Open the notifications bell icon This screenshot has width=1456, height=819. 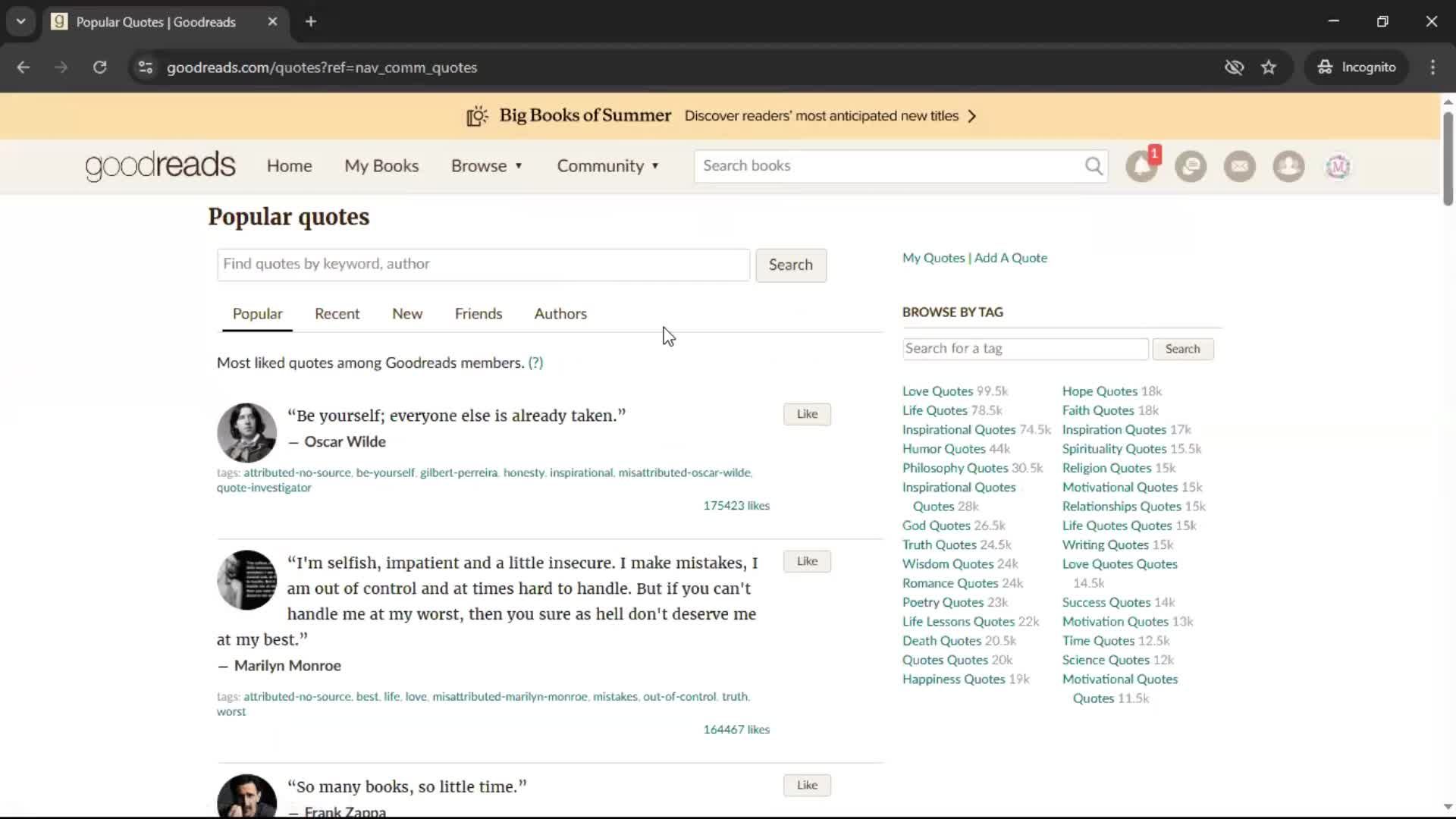[1141, 166]
